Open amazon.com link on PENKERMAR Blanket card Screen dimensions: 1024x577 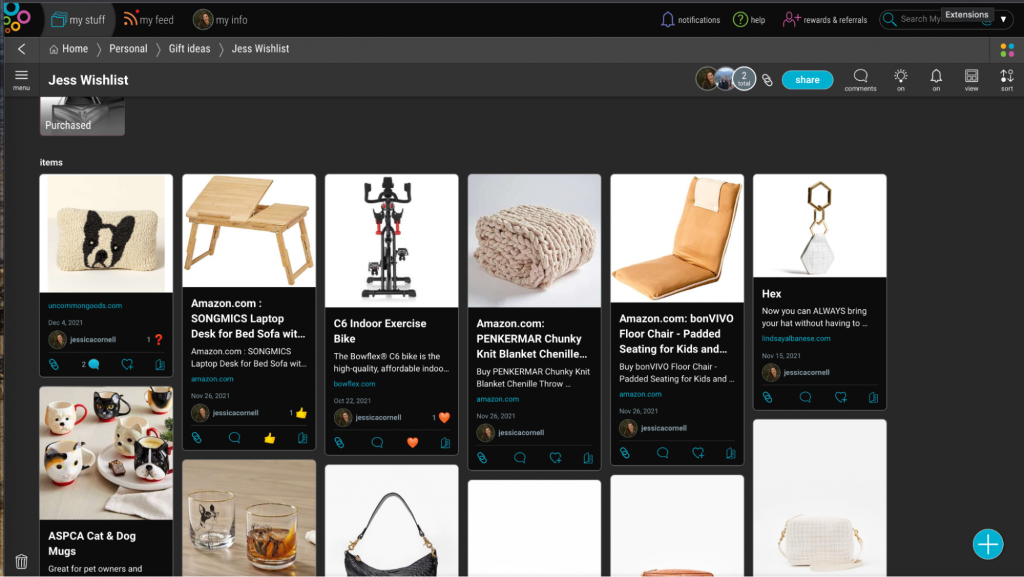(x=498, y=399)
